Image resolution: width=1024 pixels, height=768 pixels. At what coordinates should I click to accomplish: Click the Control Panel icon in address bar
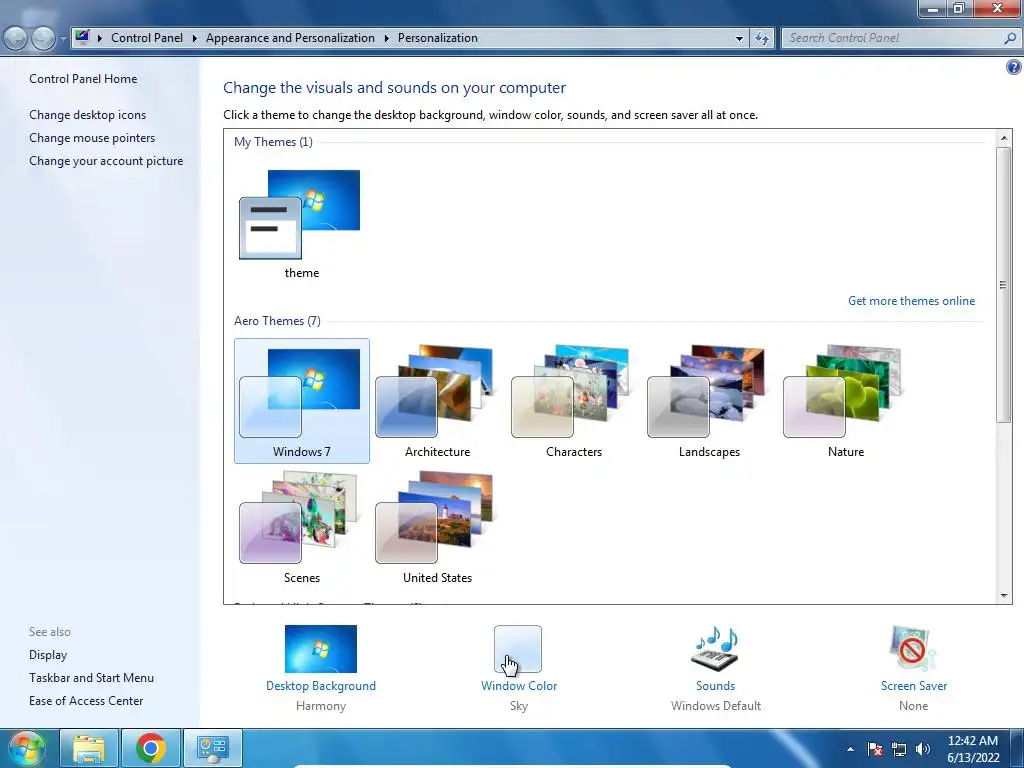point(82,37)
